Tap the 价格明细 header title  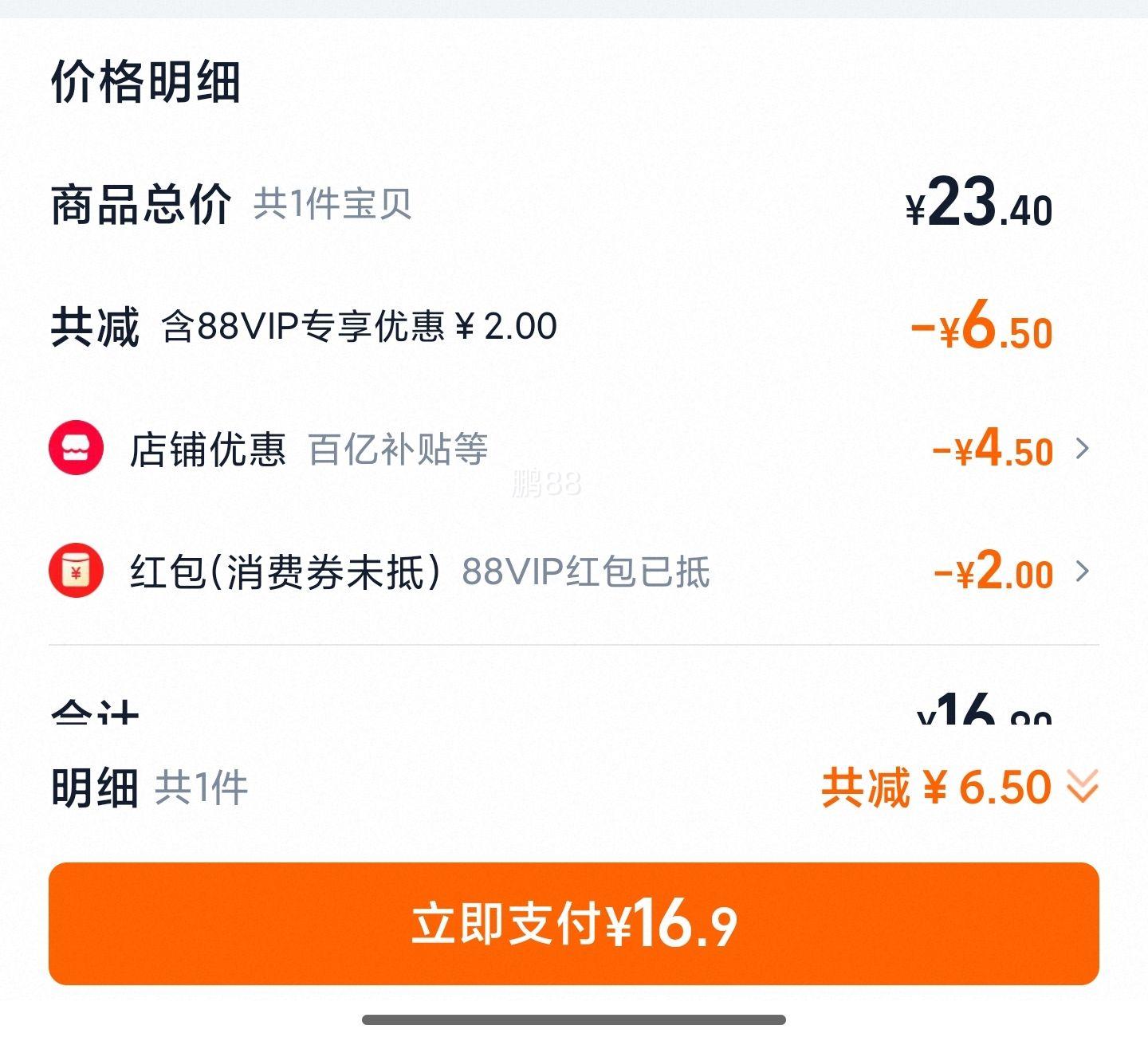point(146,81)
